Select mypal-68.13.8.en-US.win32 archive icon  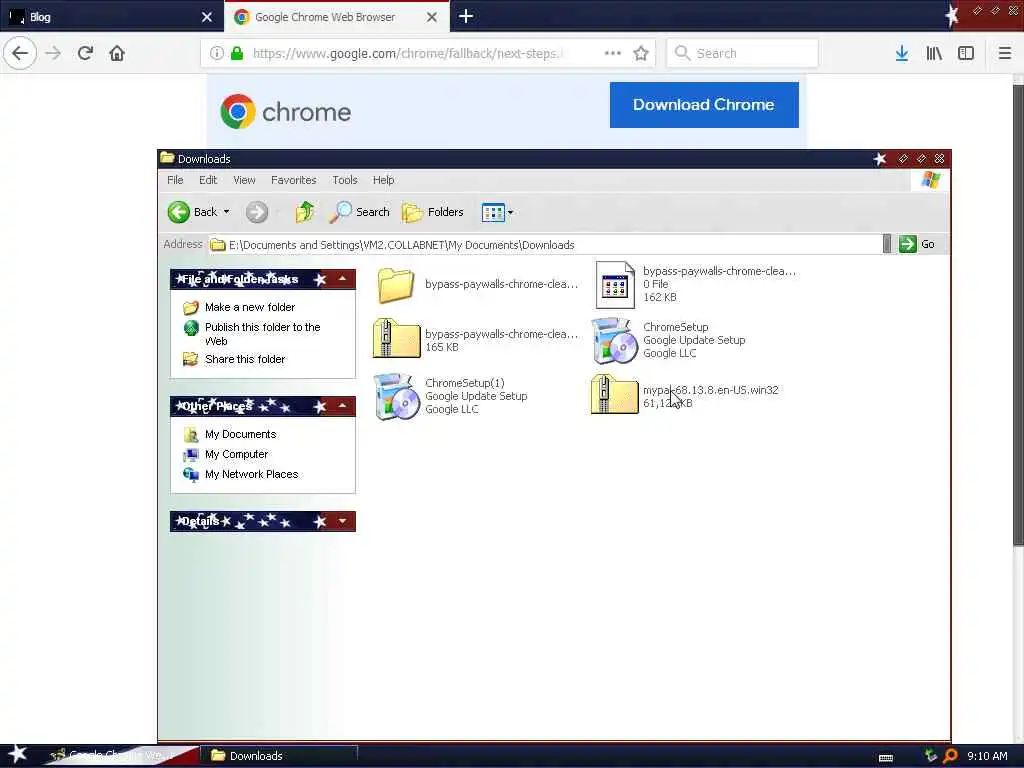[614, 394]
